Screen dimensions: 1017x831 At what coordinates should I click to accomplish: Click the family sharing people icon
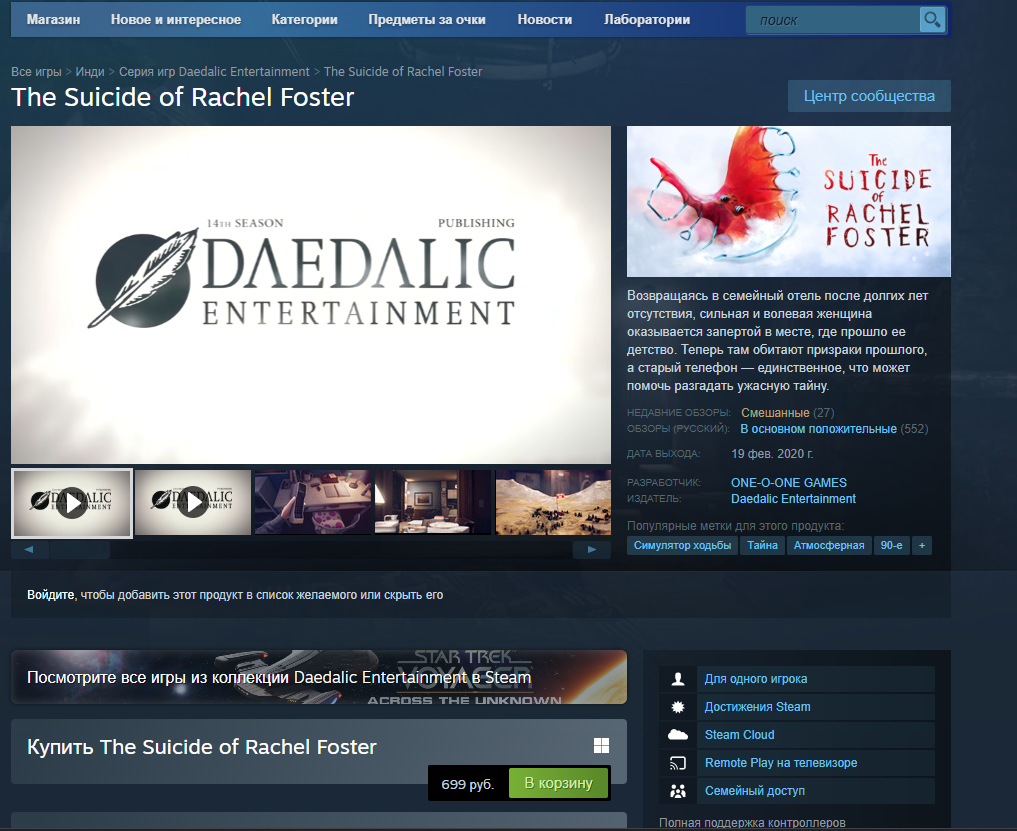[678, 791]
